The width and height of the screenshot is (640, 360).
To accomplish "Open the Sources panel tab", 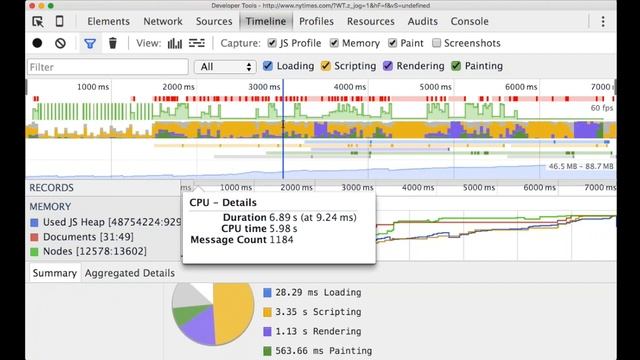I will click(x=214, y=21).
